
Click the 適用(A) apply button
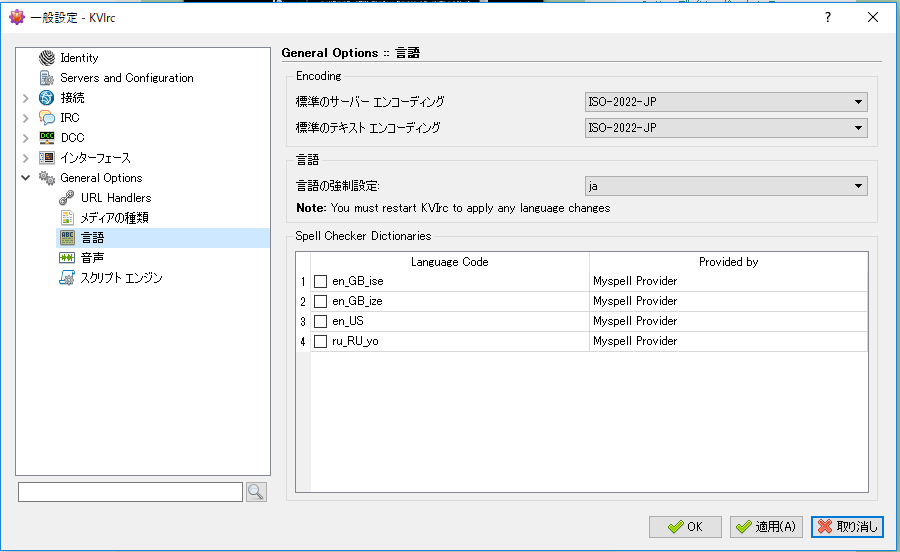(766, 527)
